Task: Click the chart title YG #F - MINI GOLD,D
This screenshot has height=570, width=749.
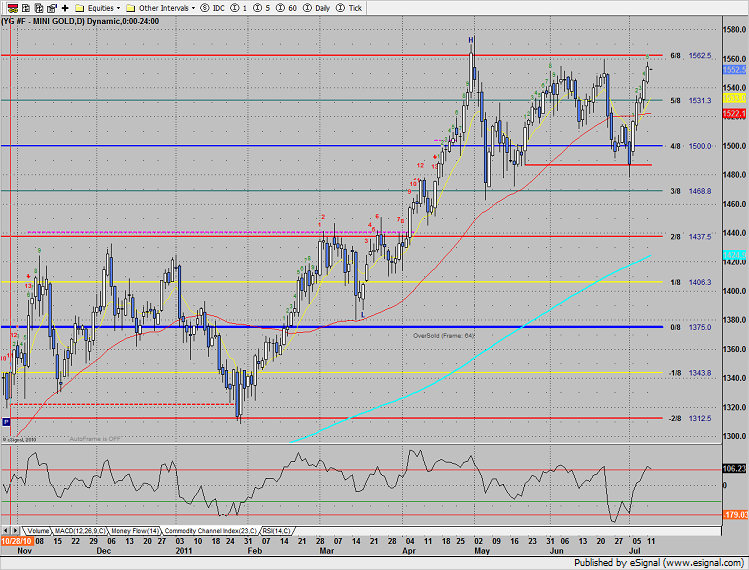Action: point(43,21)
